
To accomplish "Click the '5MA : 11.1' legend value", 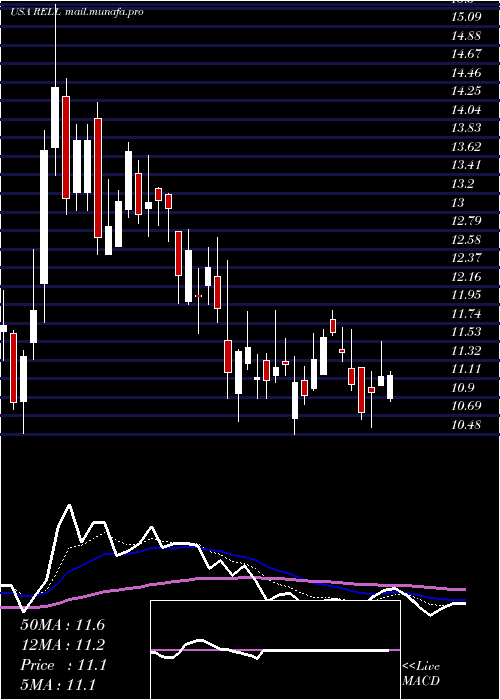I will click(x=58, y=685).
